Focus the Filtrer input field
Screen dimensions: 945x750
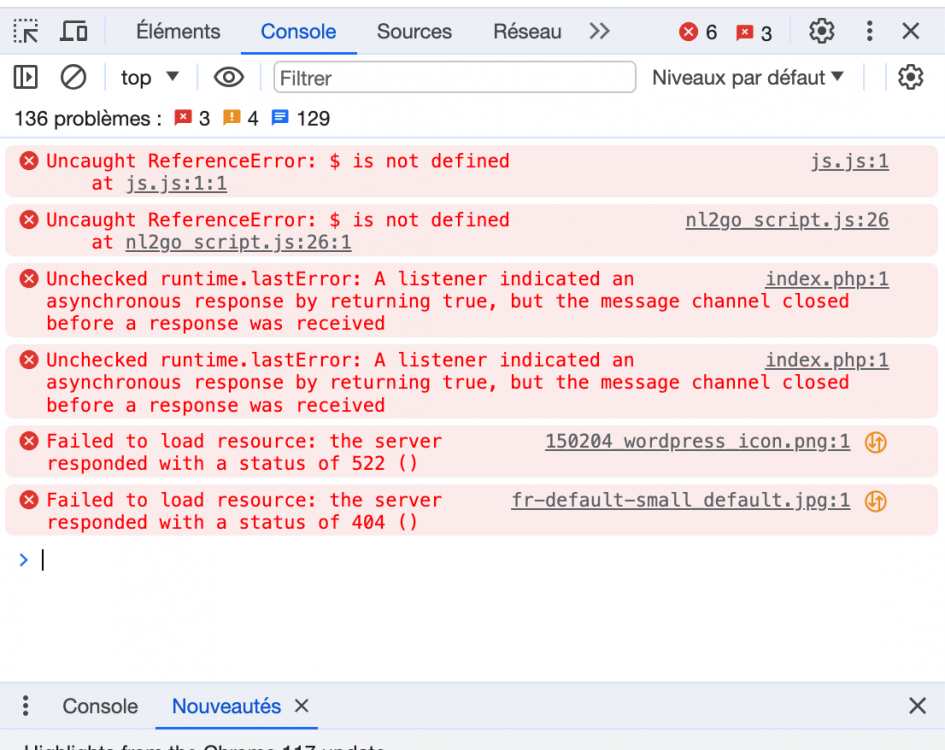click(454, 77)
